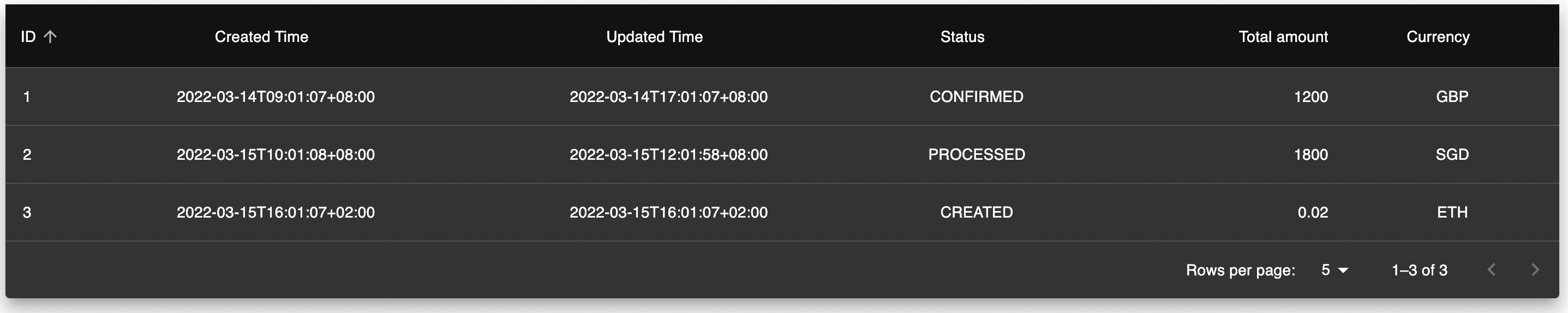1568x313 pixels.
Task: Sort by Currency column header
Action: (x=1437, y=37)
